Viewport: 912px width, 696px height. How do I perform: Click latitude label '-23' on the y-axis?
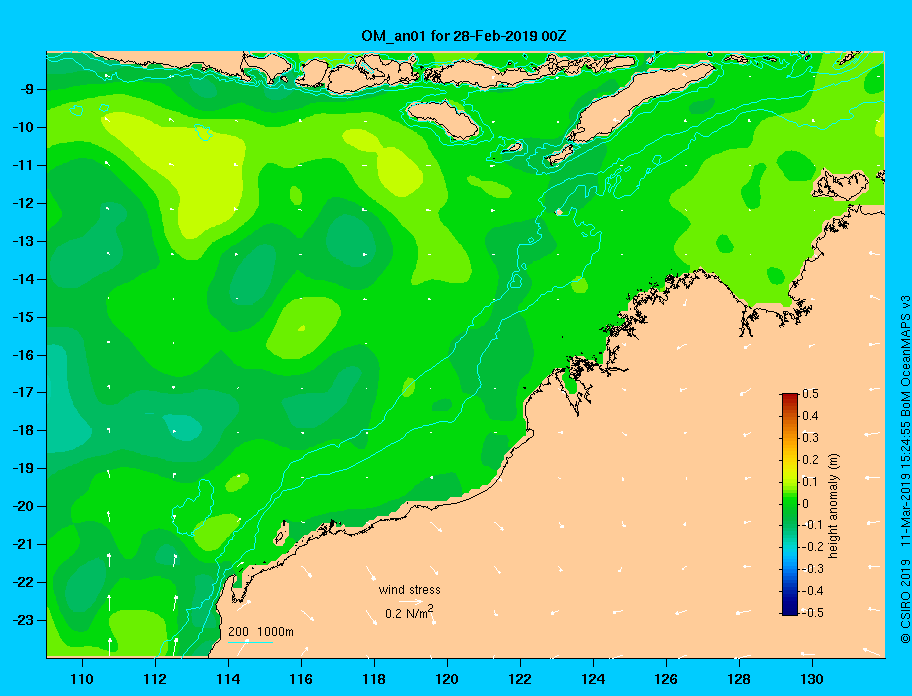(23, 620)
